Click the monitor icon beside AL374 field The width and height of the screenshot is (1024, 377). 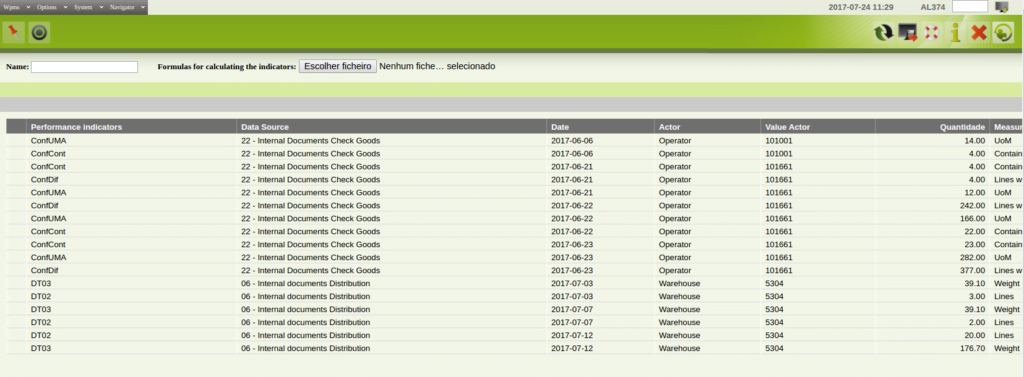[x=1002, y=7]
